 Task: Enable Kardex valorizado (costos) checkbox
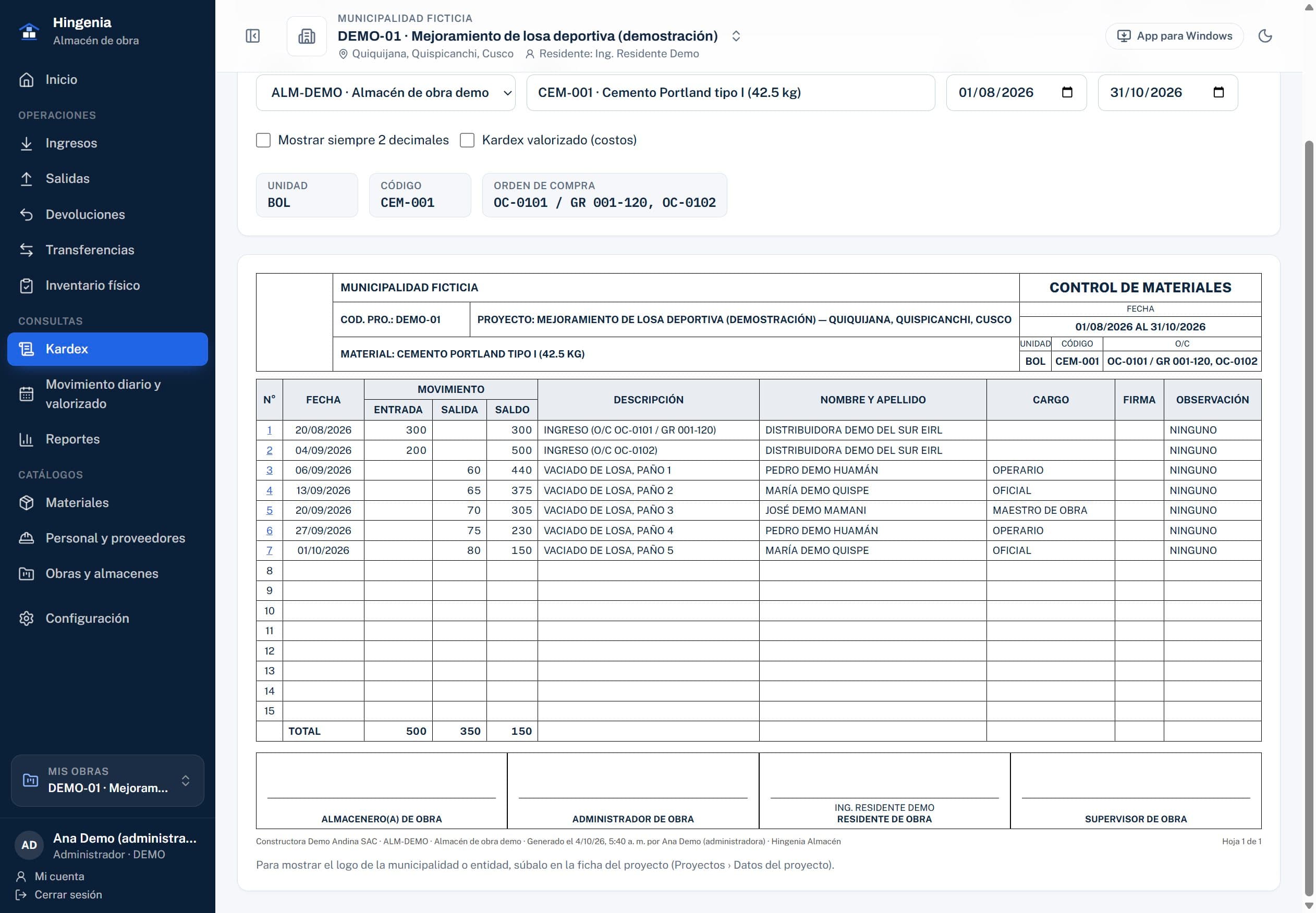[467, 140]
